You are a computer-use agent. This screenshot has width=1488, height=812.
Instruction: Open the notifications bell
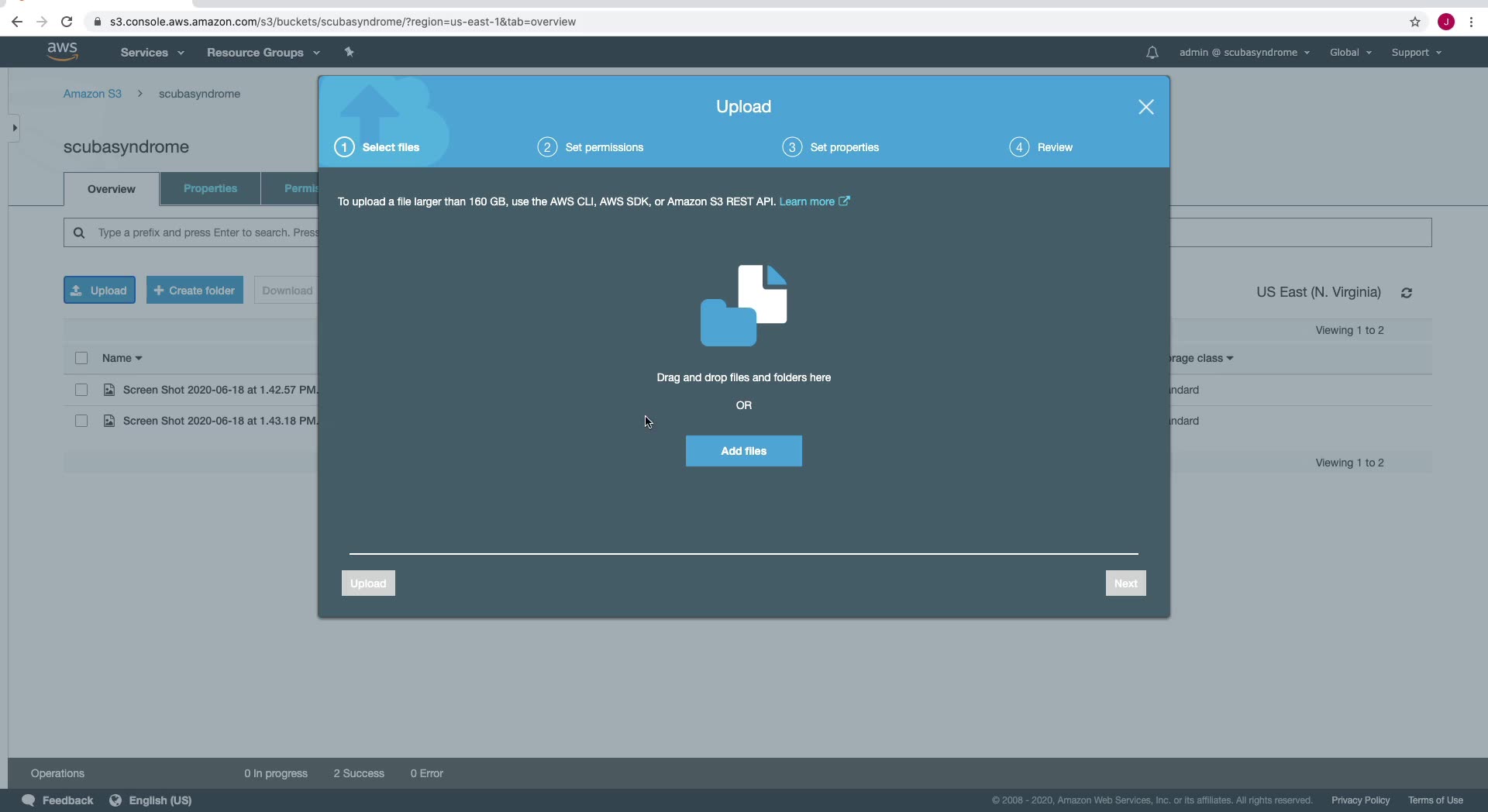pyautogui.click(x=1152, y=53)
